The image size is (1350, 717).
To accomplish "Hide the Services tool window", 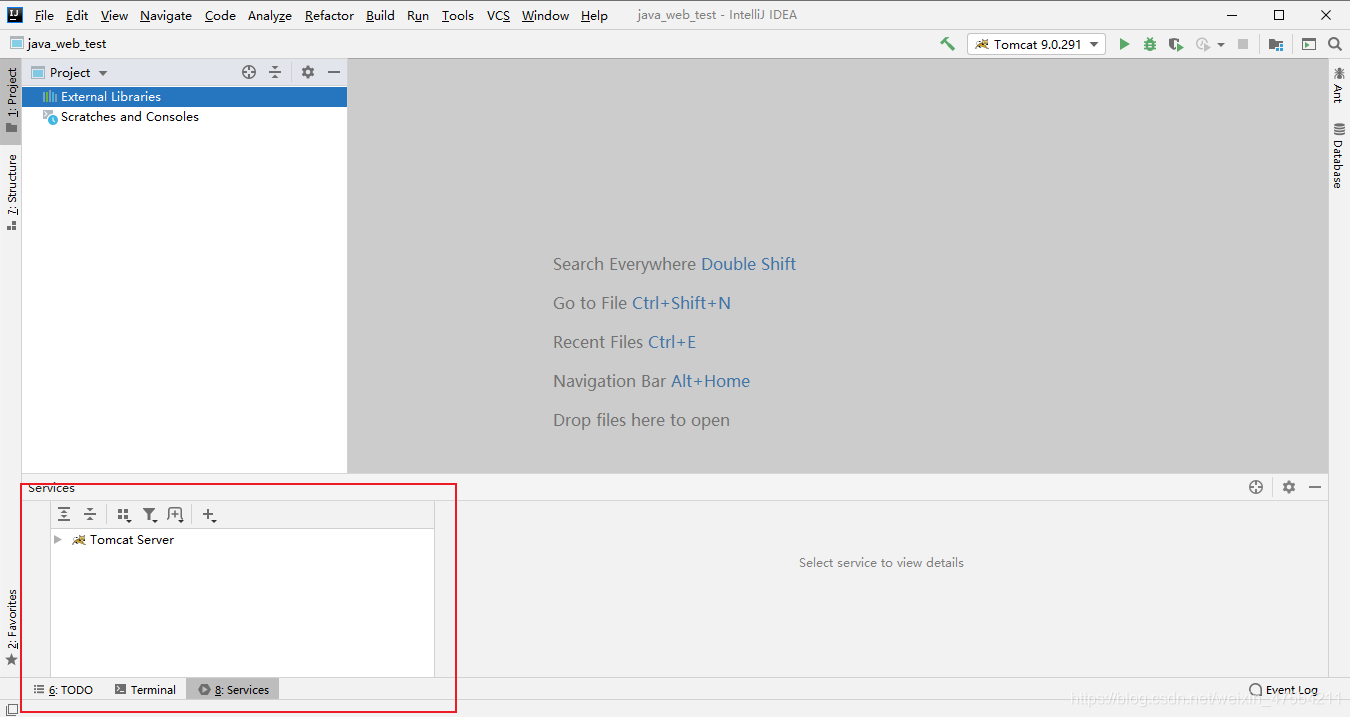I will click(x=1315, y=487).
